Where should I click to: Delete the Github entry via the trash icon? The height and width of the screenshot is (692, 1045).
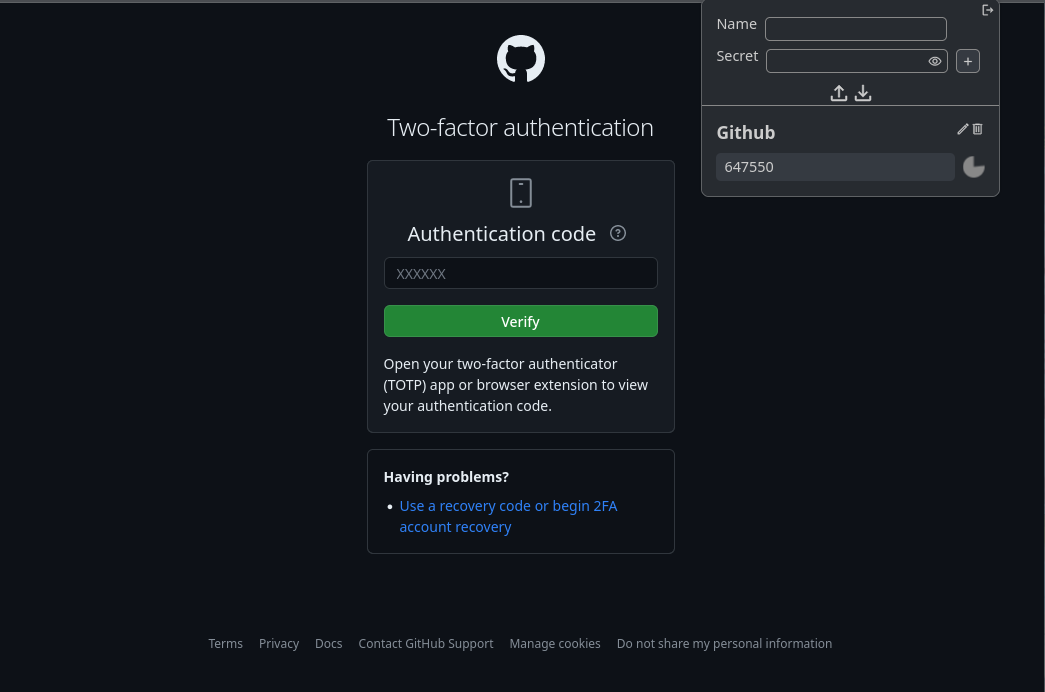click(x=978, y=129)
